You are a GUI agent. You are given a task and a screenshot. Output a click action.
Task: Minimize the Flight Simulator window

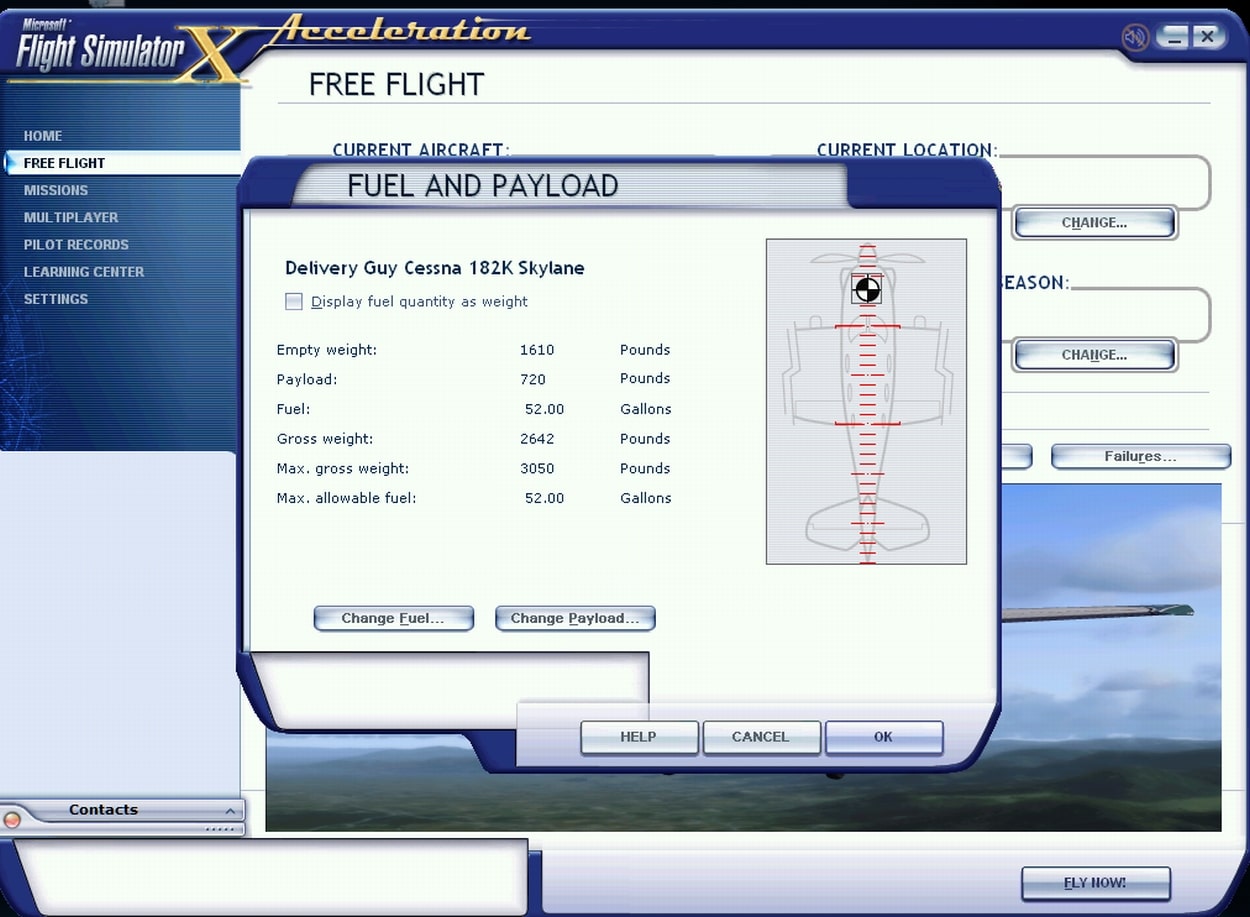click(1174, 38)
